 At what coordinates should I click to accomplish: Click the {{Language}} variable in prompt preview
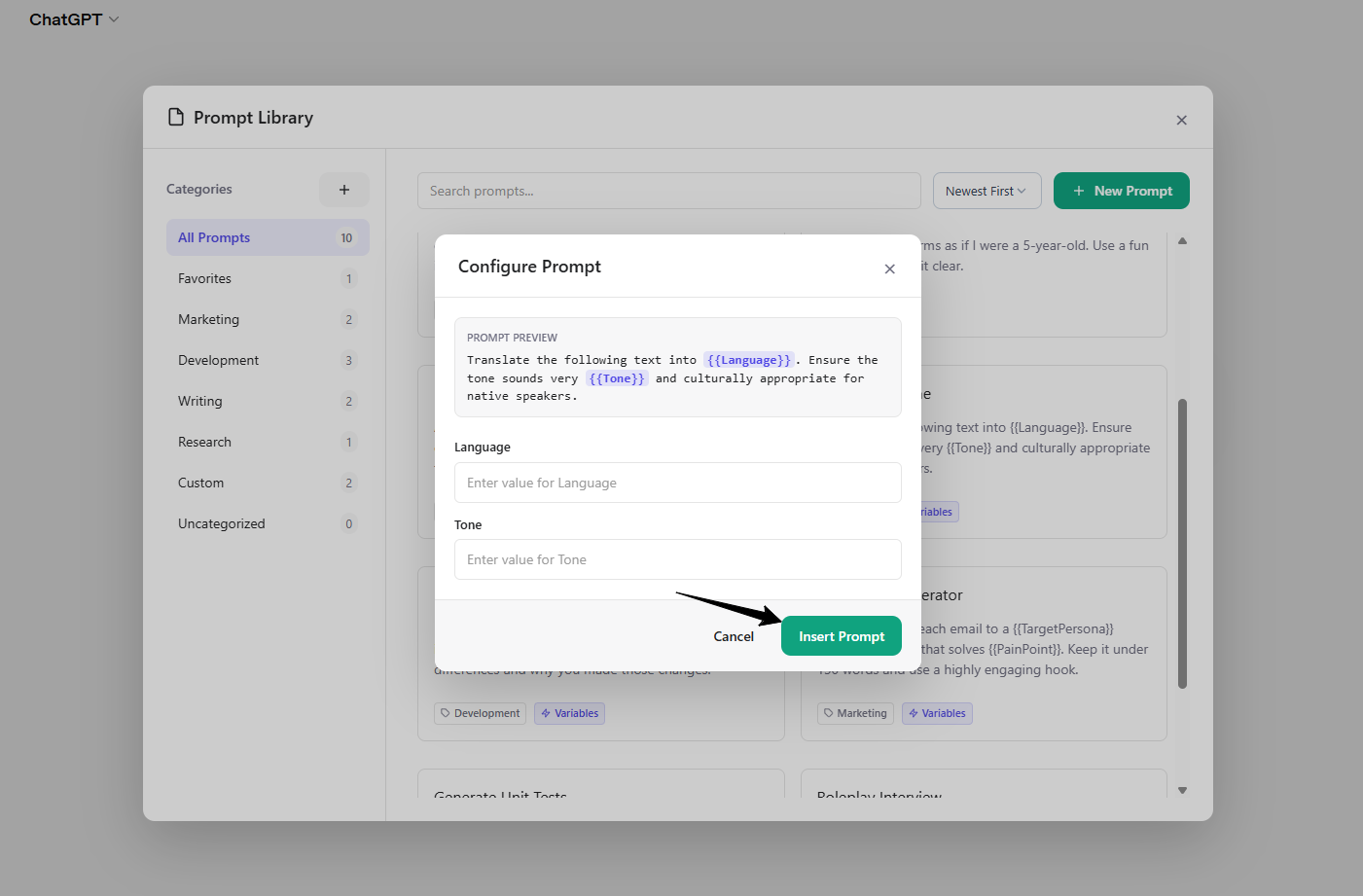[749, 360]
